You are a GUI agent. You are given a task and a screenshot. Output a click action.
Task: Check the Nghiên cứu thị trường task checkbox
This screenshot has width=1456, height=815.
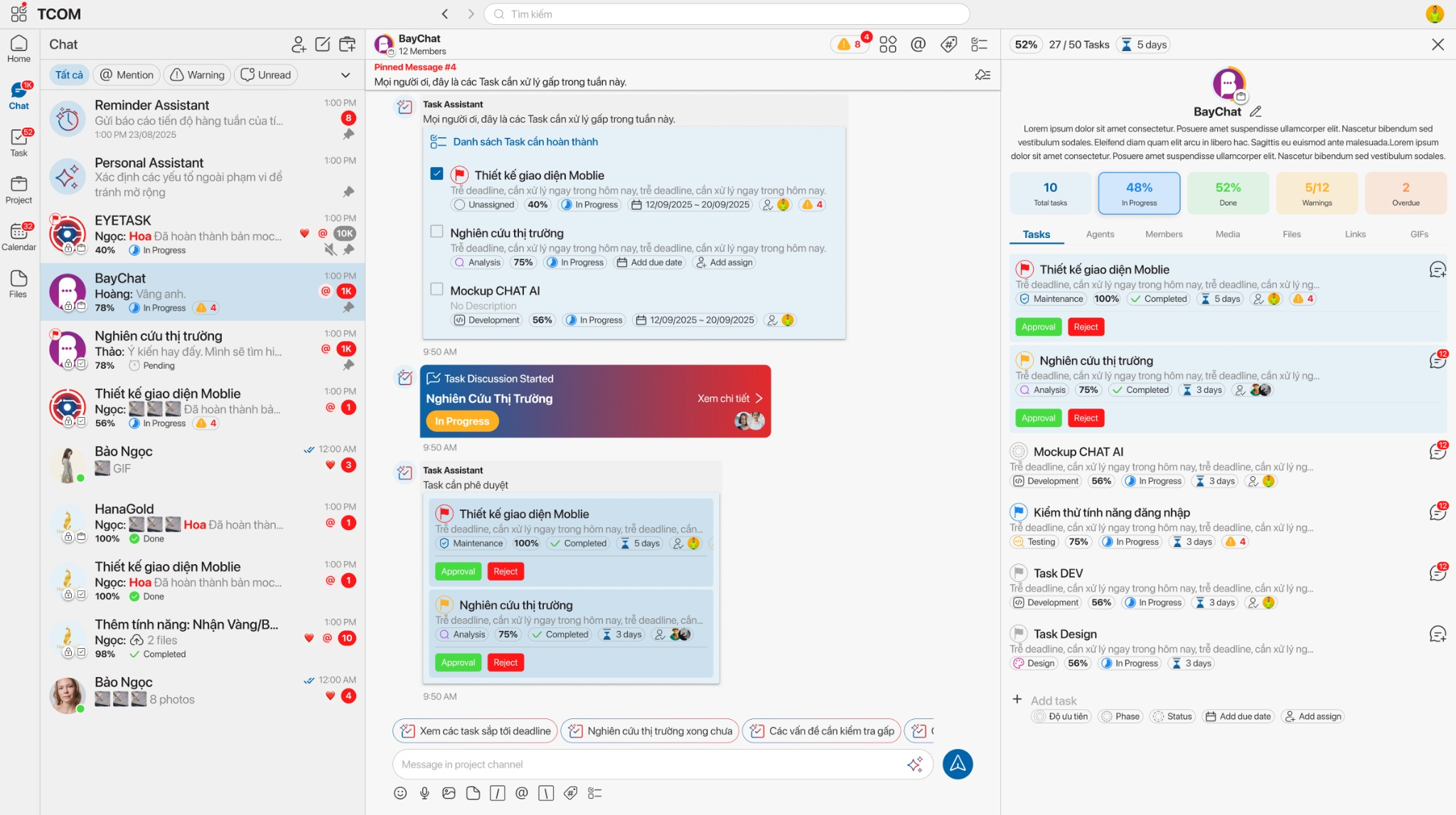(x=437, y=232)
